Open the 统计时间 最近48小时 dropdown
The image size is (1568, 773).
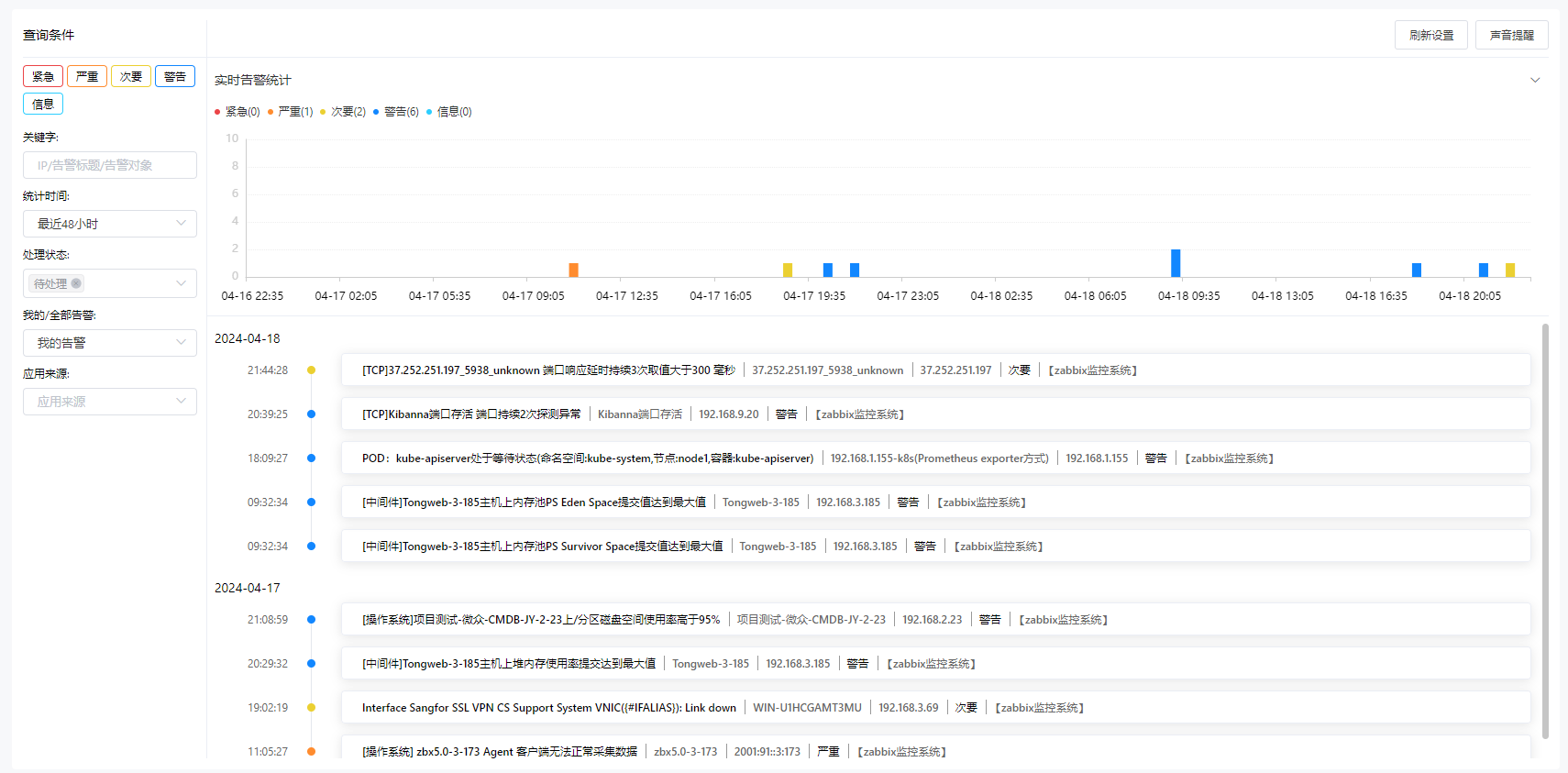point(110,224)
